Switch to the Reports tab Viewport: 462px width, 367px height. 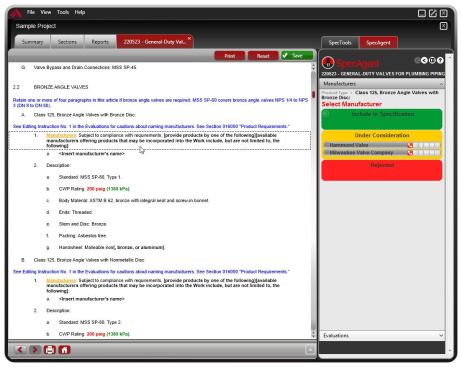click(100, 42)
